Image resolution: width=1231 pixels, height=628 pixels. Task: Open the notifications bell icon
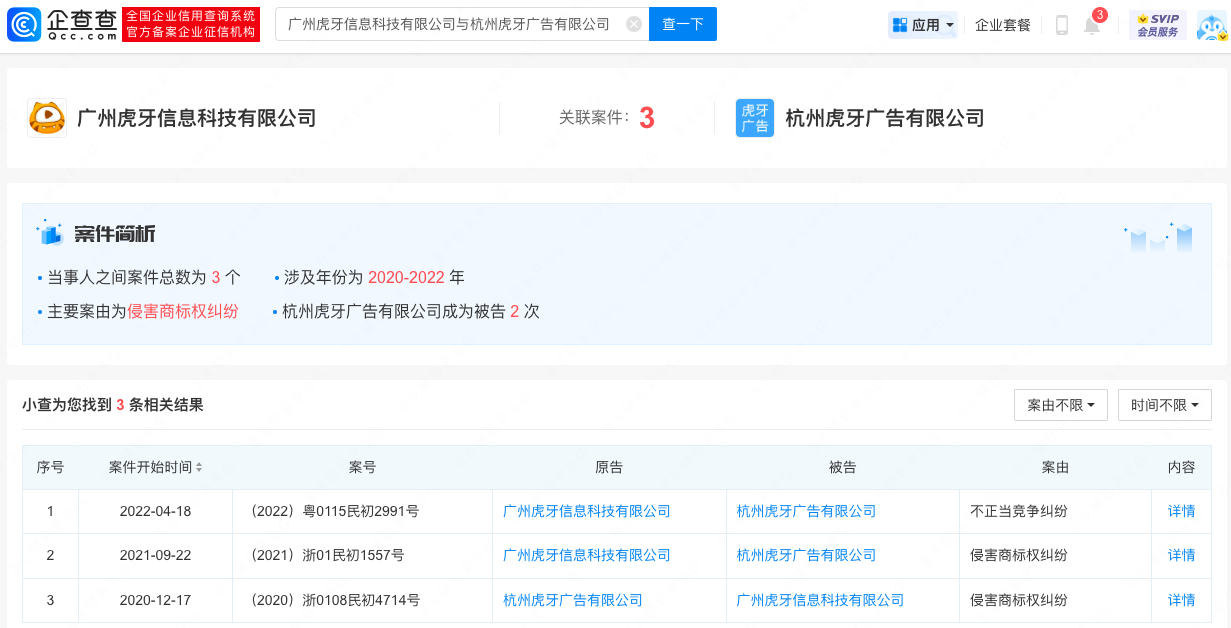[1092, 25]
